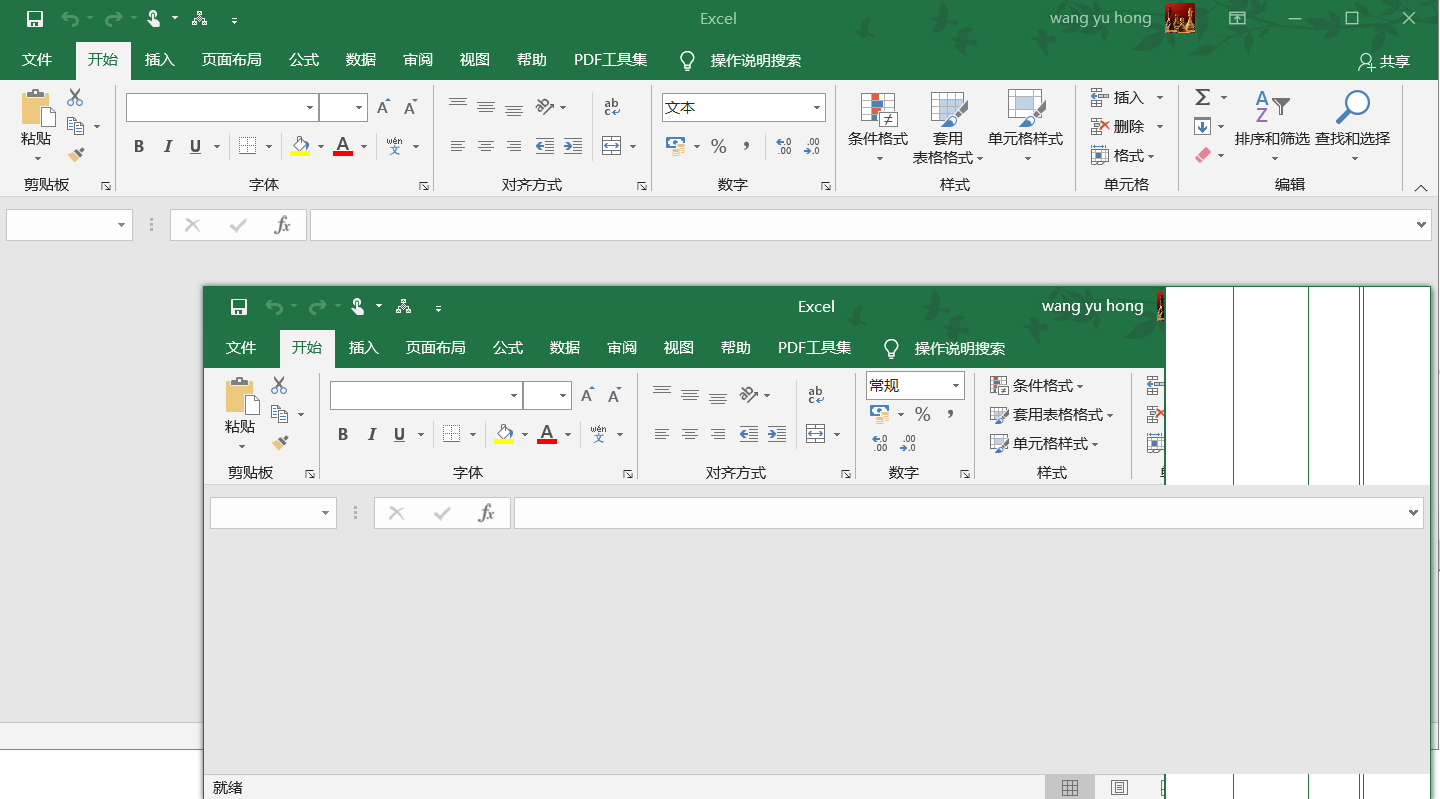Viewport: 1440px width, 799px height.
Task: Open 套用表格格式 dropdown in front window
Action: click(1051, 414)
